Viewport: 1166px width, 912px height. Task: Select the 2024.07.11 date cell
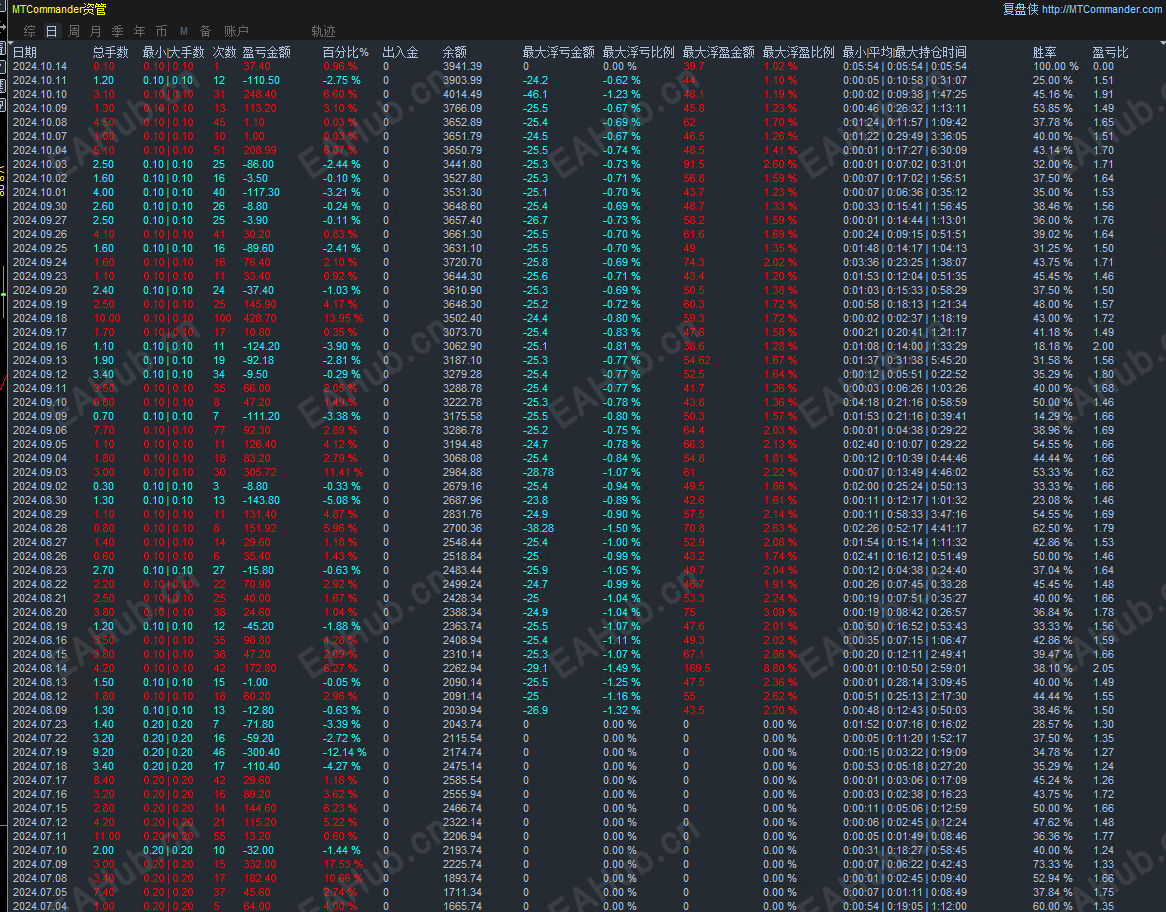coord(40,836)
